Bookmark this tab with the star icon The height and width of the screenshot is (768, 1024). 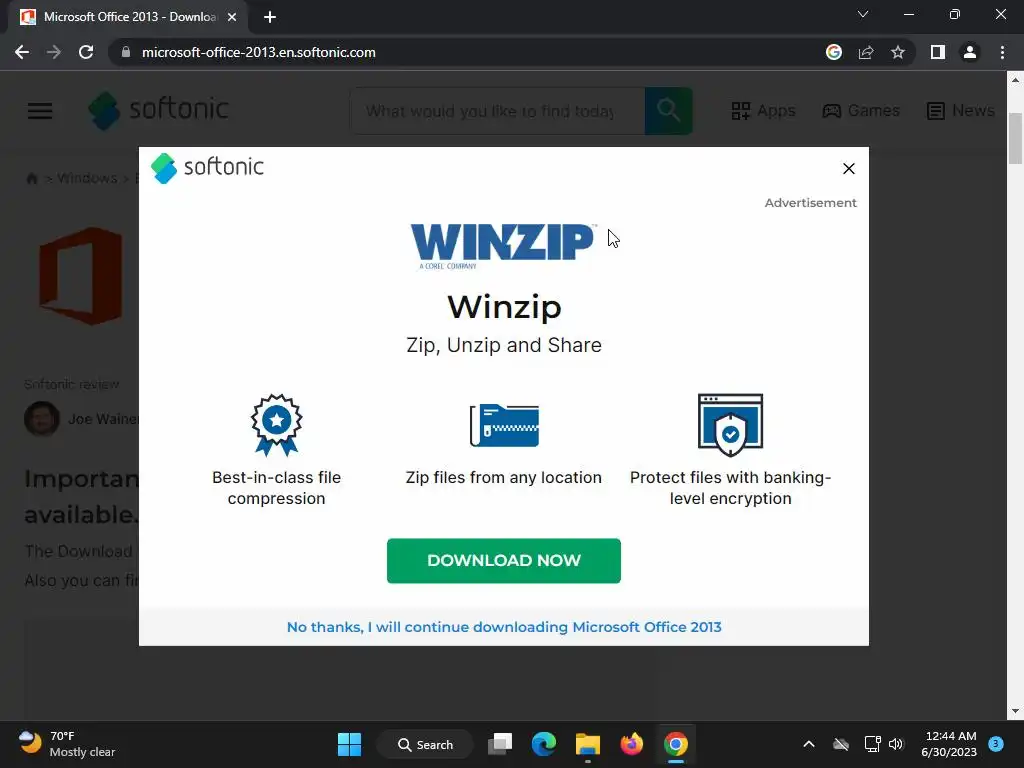(898, 52)
